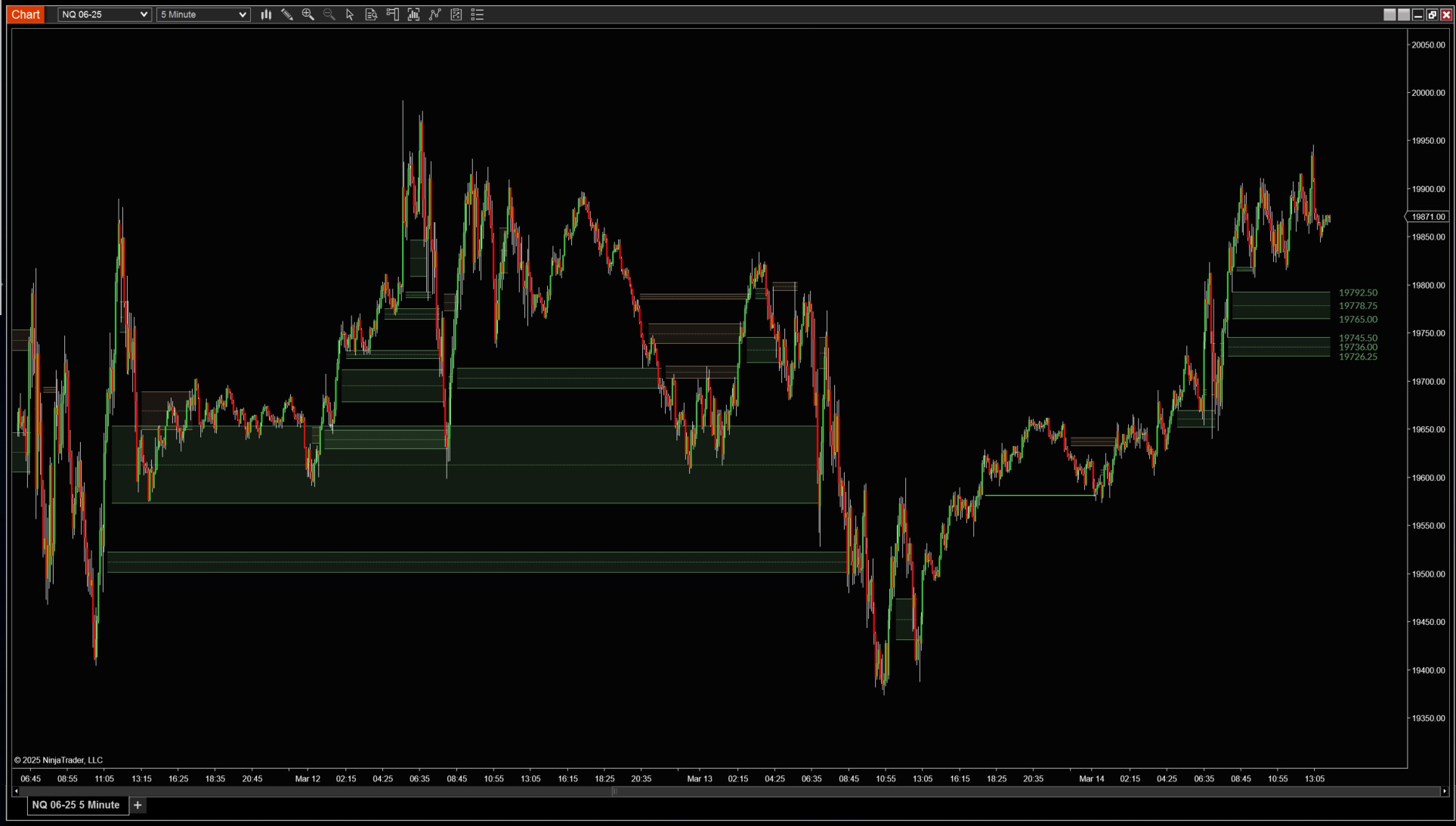The height and width of the screenshot is (826, 1456).
Task: Open the properties list icon
Action: [x=477, y=14]
